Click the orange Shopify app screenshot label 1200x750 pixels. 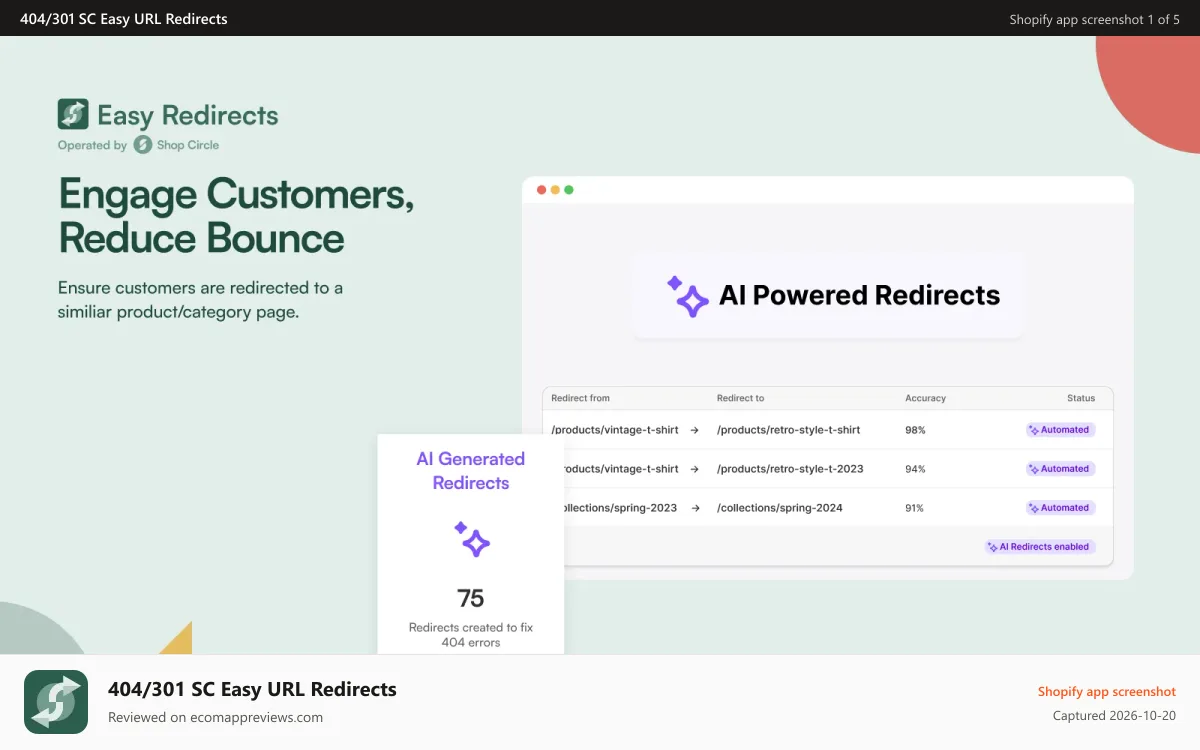pyautogui.click(x=1107, y=691)
